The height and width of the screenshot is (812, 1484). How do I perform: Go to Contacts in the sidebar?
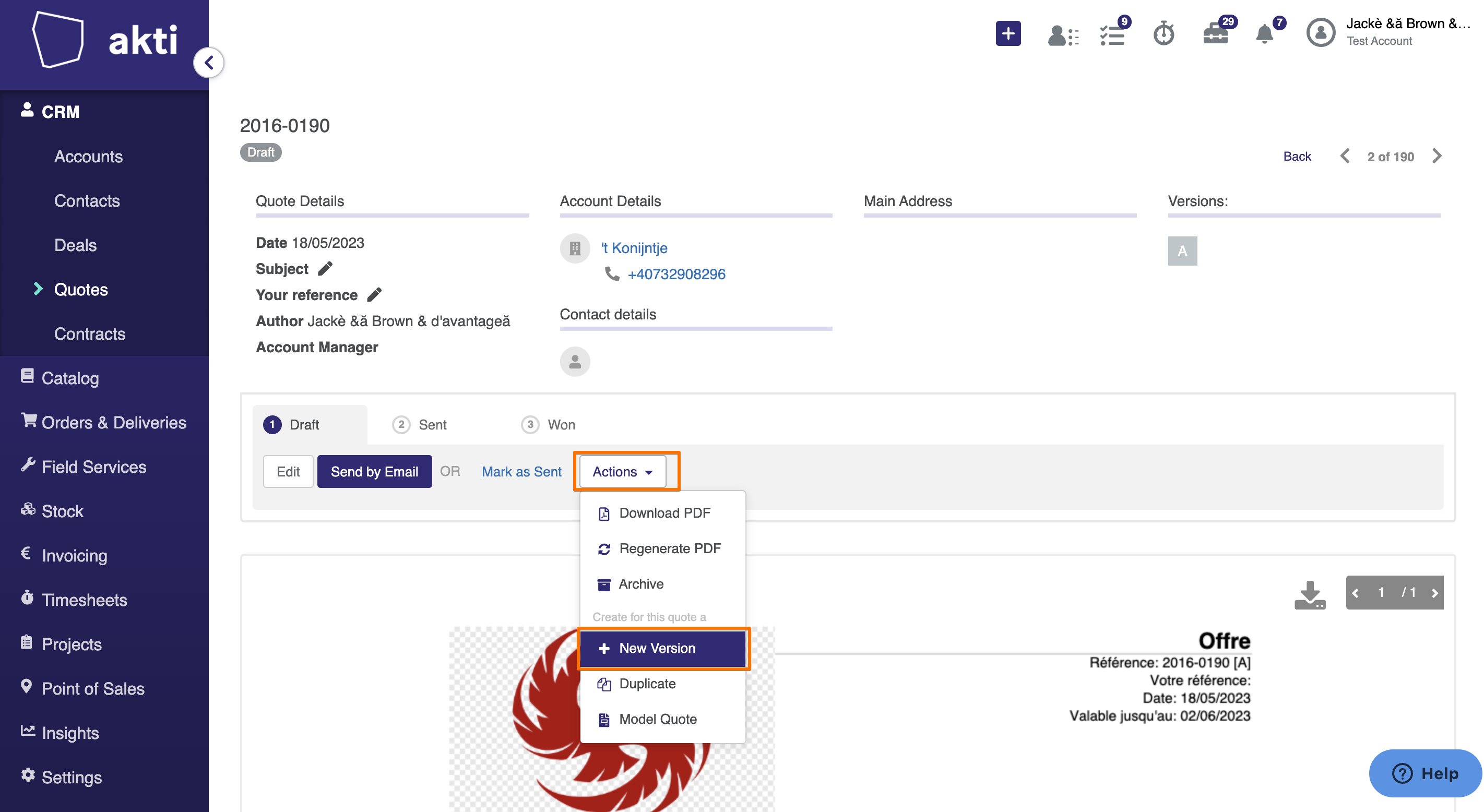click(x=87, y=200)
